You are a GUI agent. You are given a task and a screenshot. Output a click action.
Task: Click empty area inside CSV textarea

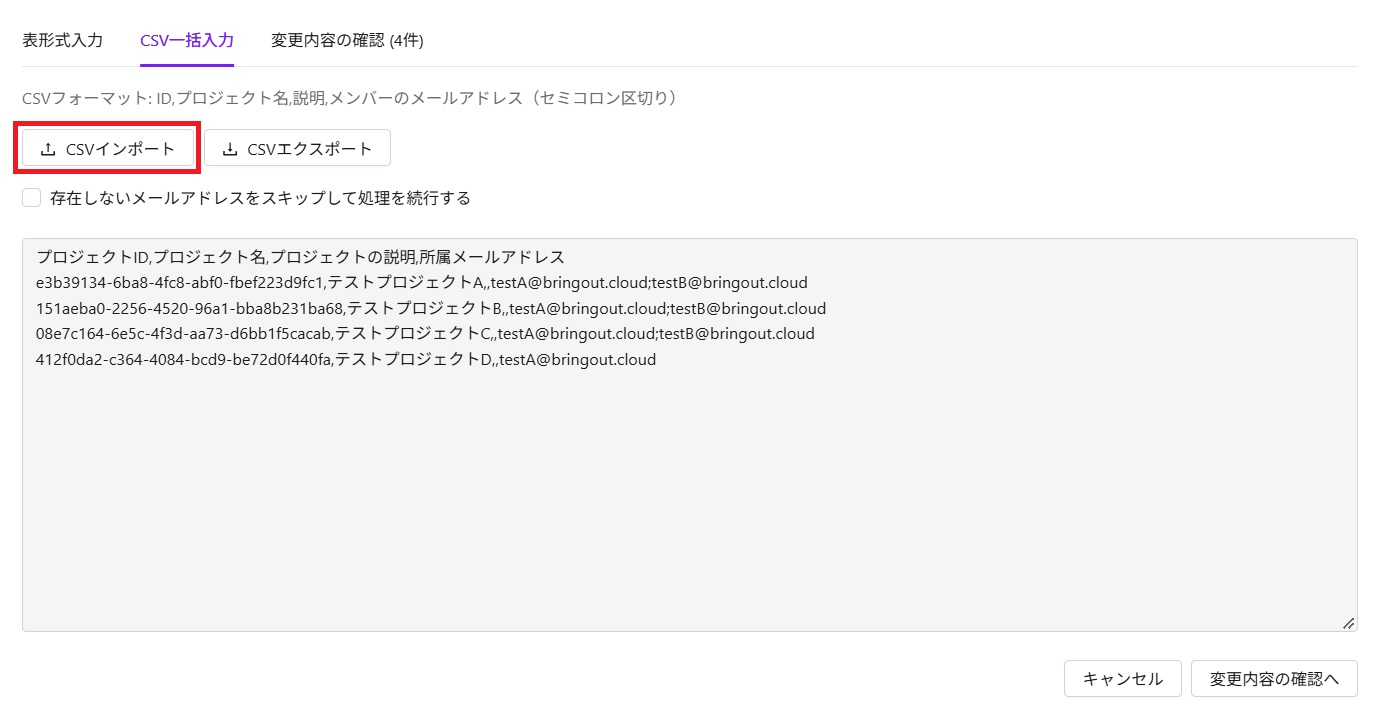(x=690, y=500)
